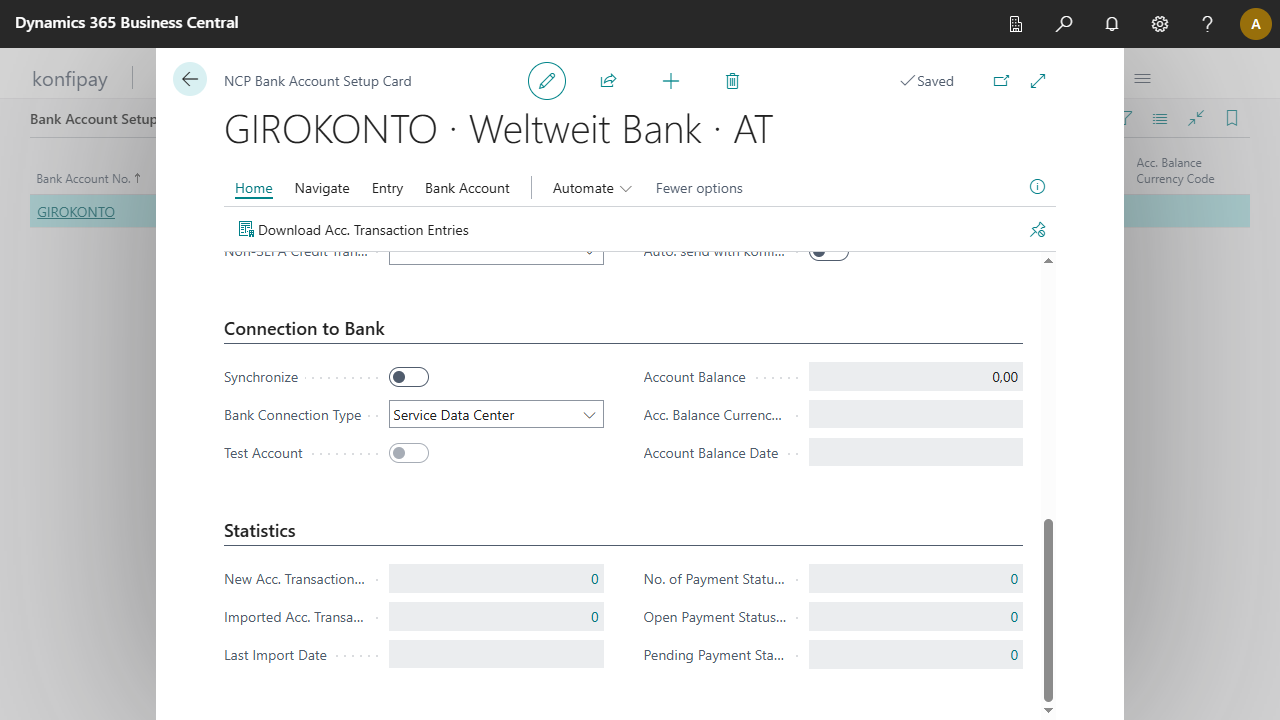Toggle Auto. send with konfipay switch

click(829, 254)
